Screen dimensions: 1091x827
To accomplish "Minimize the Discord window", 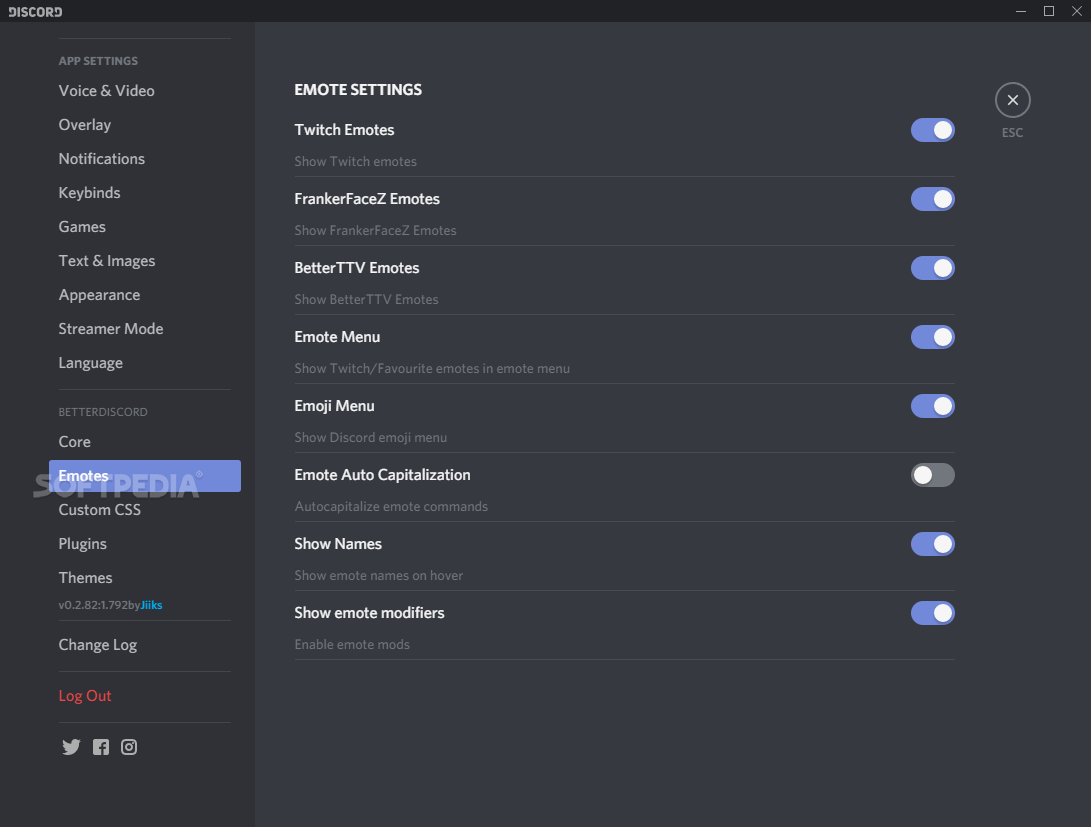I will pyautogui.click(x=1021, y=11).
